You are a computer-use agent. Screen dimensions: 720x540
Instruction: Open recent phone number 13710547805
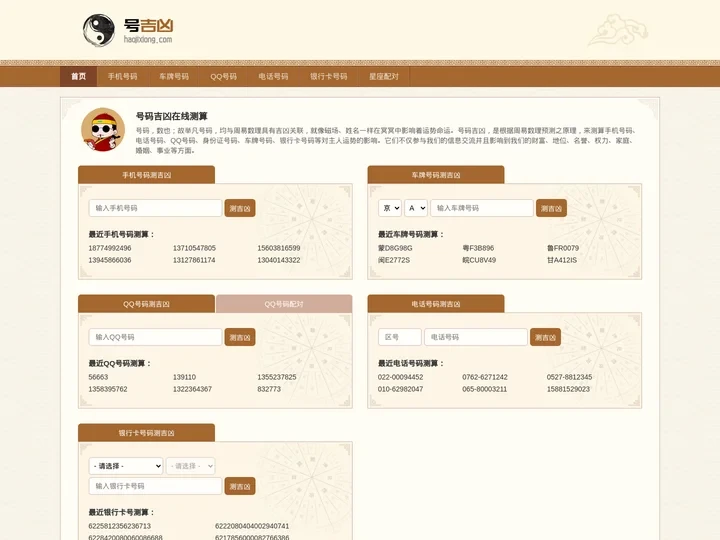click(x=194, y=248)
